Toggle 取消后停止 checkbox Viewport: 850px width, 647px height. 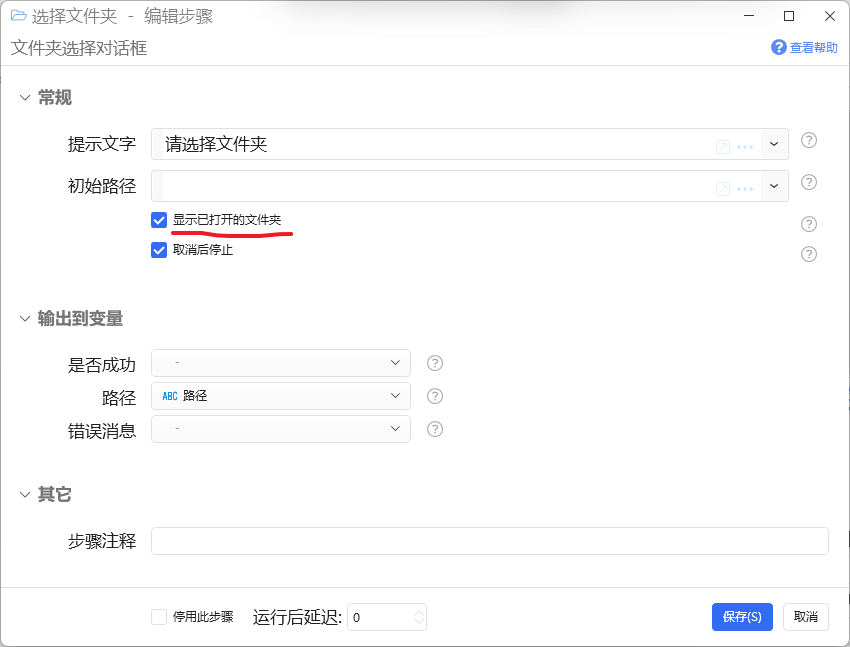[159, 250]
